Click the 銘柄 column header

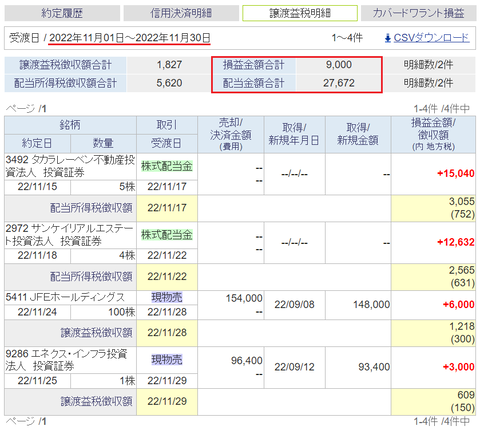click(70, 125)
